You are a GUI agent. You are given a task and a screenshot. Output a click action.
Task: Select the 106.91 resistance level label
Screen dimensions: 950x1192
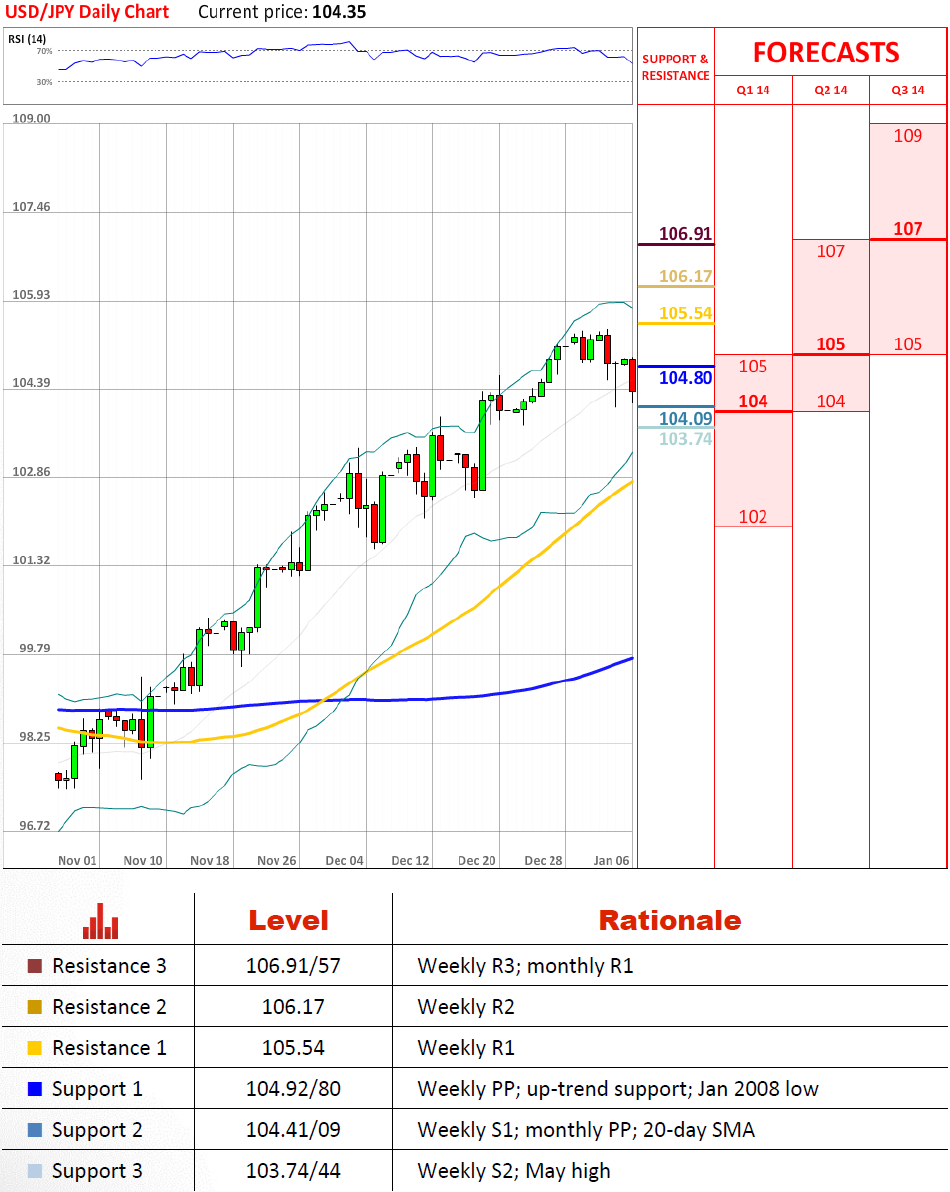685,234
